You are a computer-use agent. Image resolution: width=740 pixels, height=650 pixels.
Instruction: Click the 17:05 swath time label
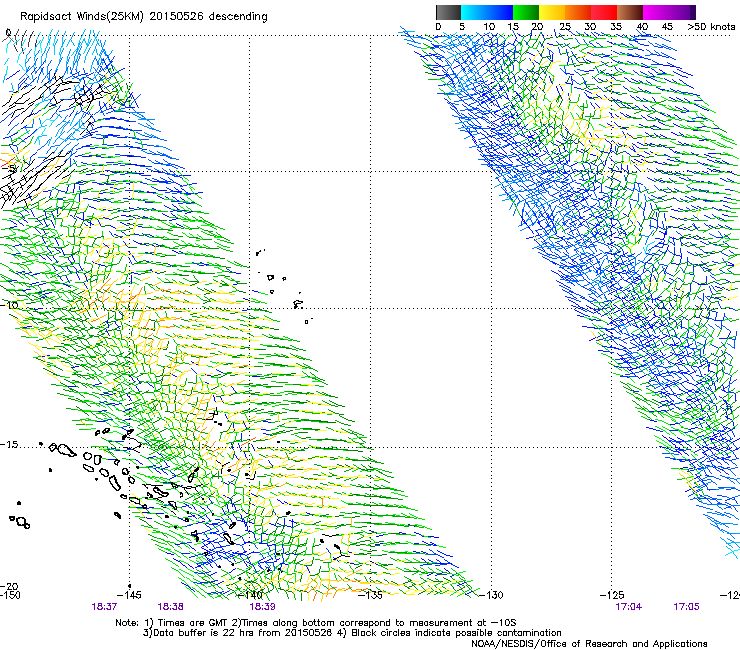tap(686, 607)
